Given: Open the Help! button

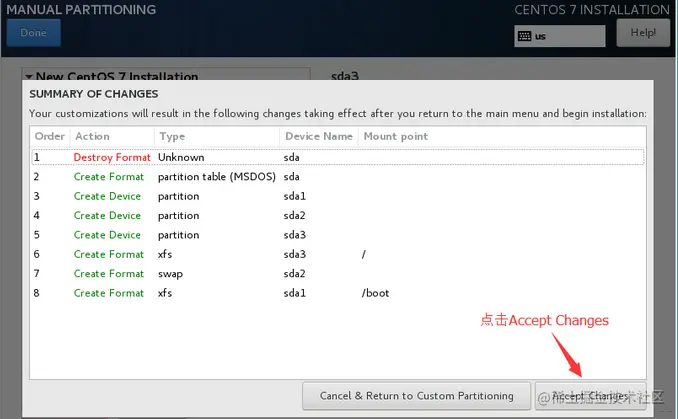Looking at the screenshot, I should [x=643, y=33].
